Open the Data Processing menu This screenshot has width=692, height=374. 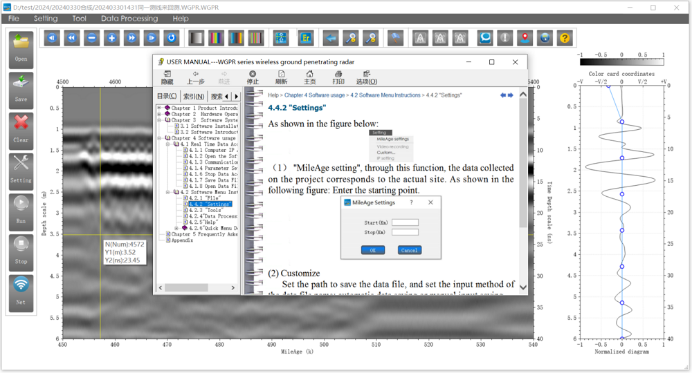pyautogui.click(x=129, y=19)
